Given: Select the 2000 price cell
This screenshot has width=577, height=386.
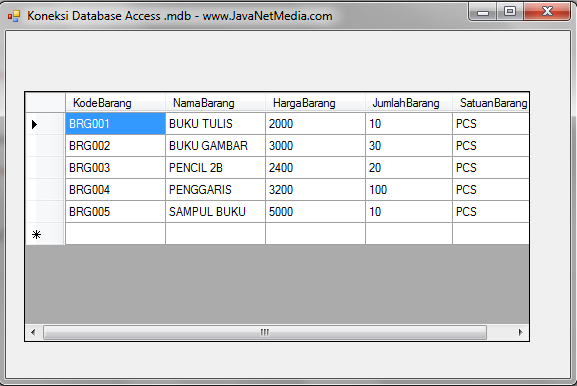Looking at the screenshot, I should 315,124.
